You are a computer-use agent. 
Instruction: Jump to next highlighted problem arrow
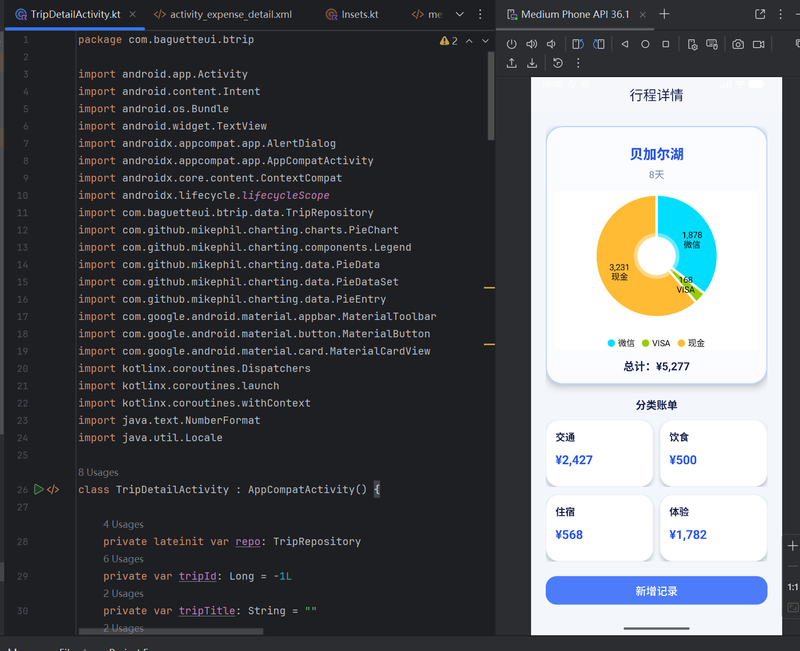tap(486, 41)
